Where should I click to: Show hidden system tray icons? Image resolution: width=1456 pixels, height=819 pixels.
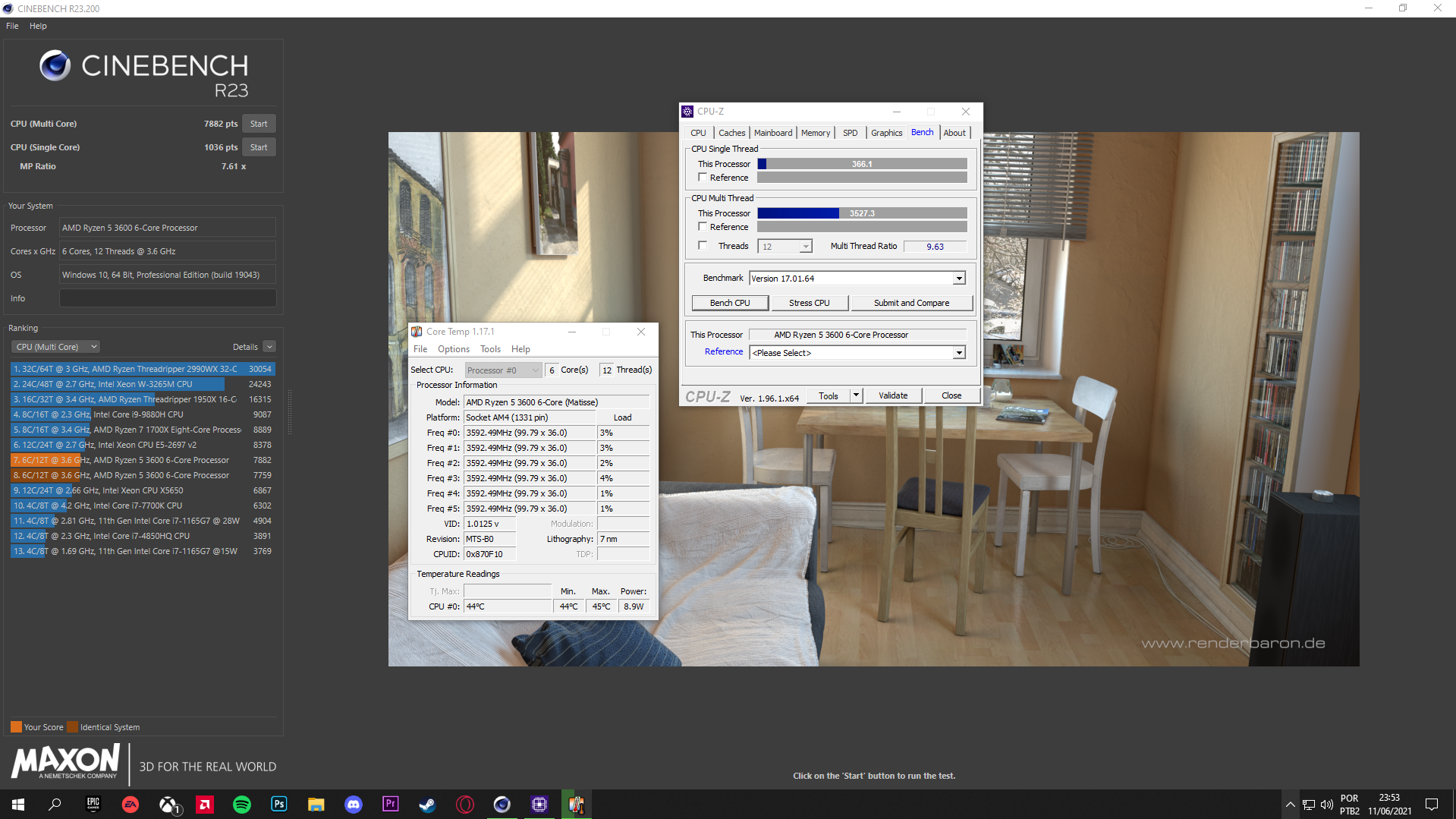tap(1290, 805)
